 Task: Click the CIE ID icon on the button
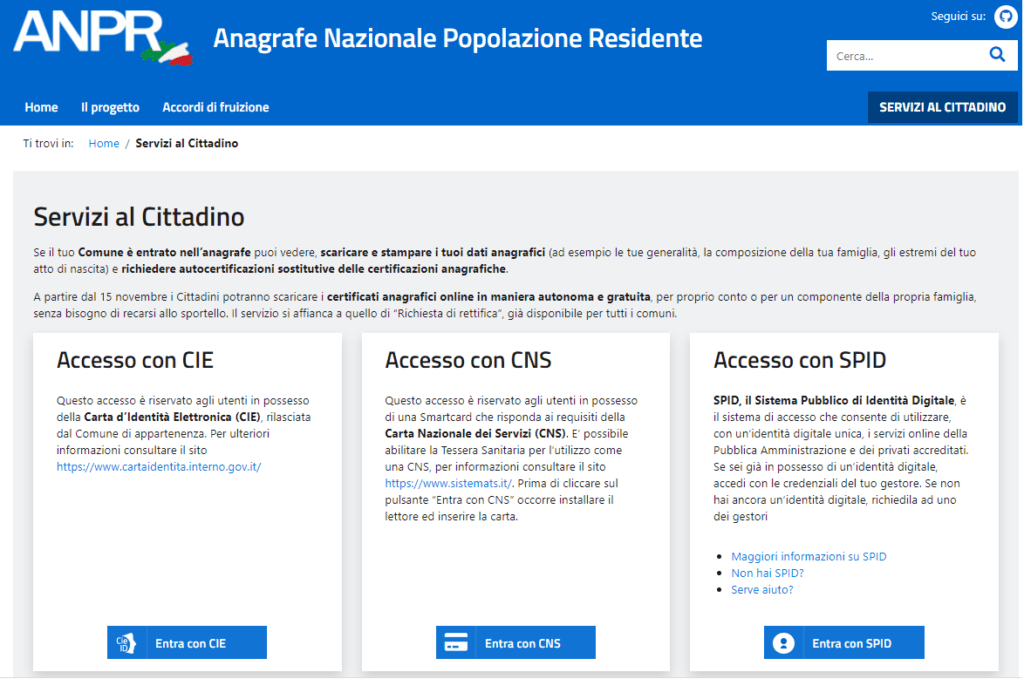(x=126, y=643)
